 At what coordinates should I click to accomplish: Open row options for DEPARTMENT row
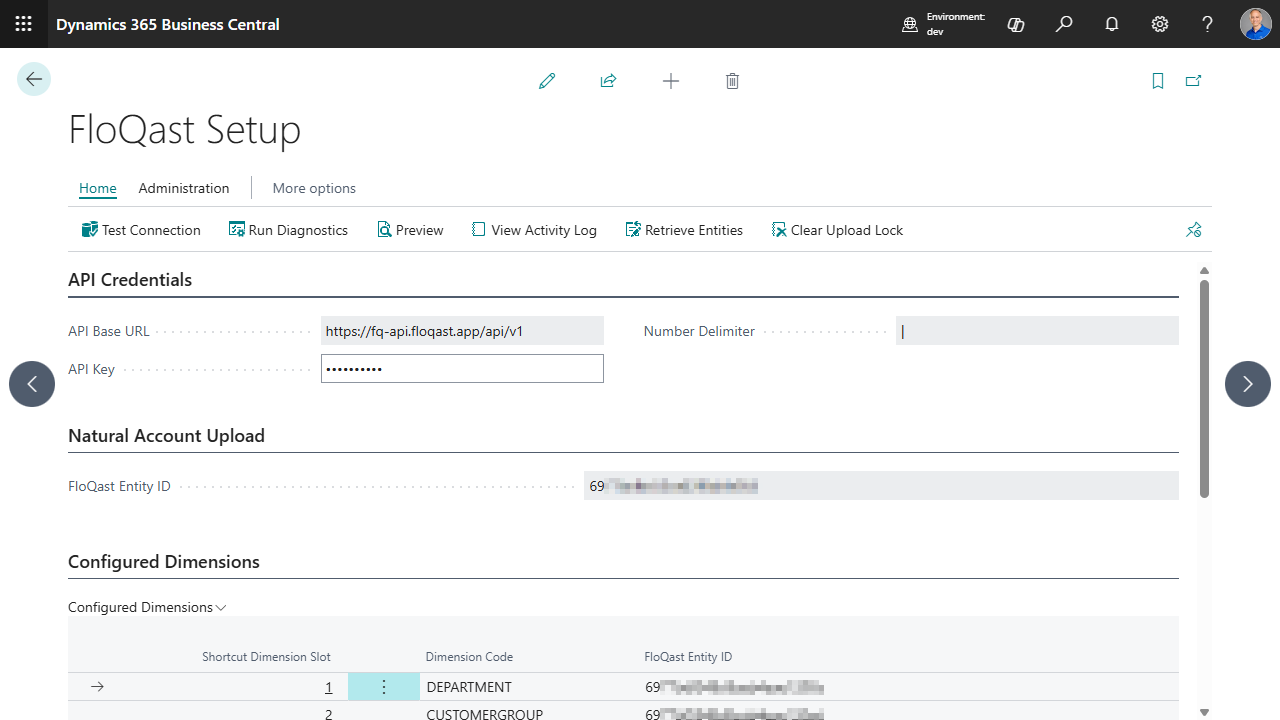point(384,687)
